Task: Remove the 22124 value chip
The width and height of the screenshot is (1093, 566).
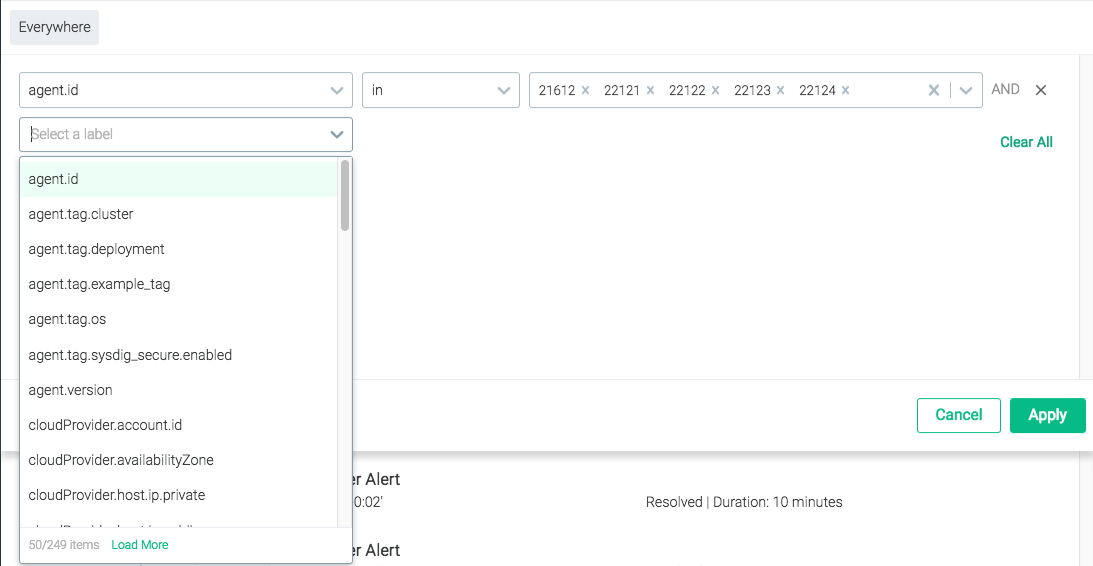Action: pos(845,90)
